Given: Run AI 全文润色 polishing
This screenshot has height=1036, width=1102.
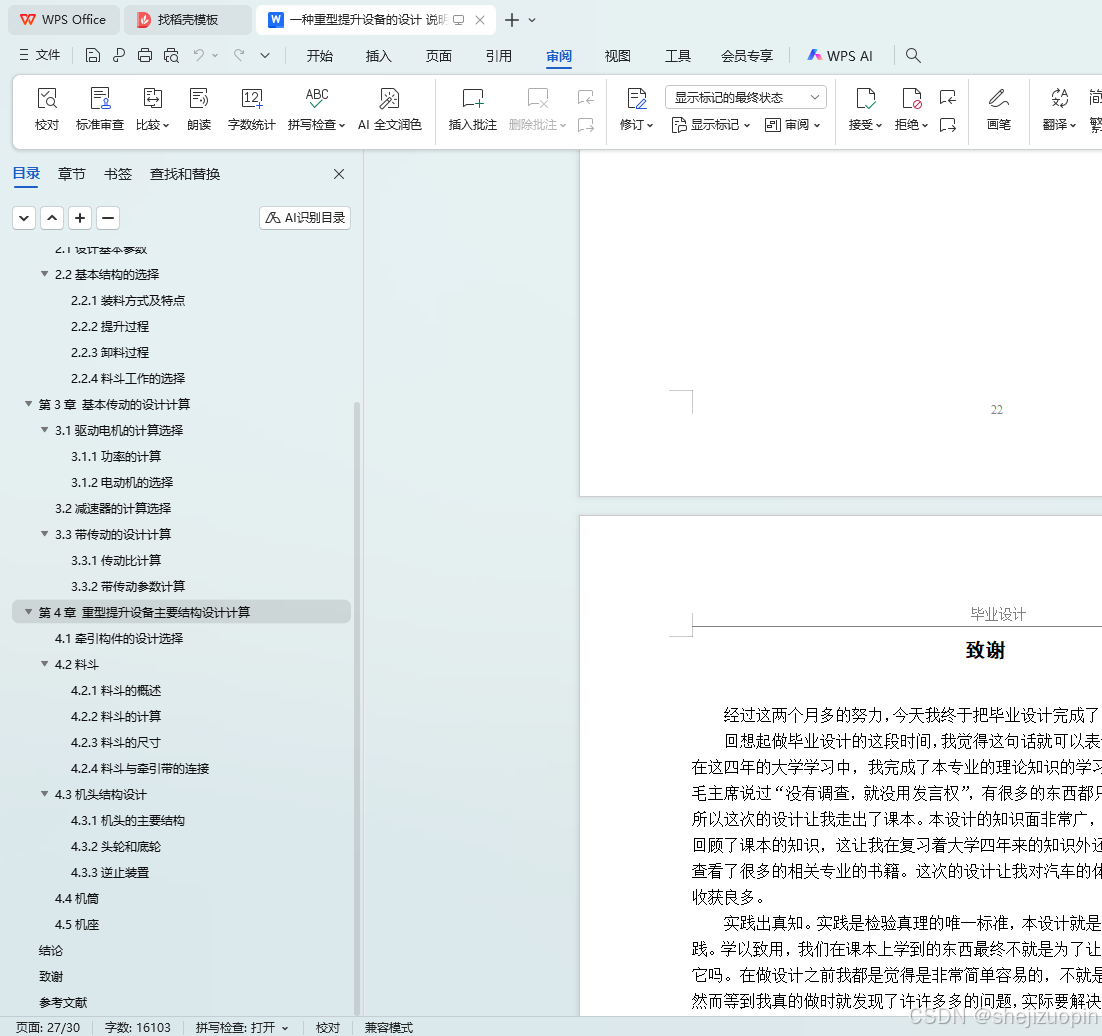Looking at the screenshot, I should point(389,109).
